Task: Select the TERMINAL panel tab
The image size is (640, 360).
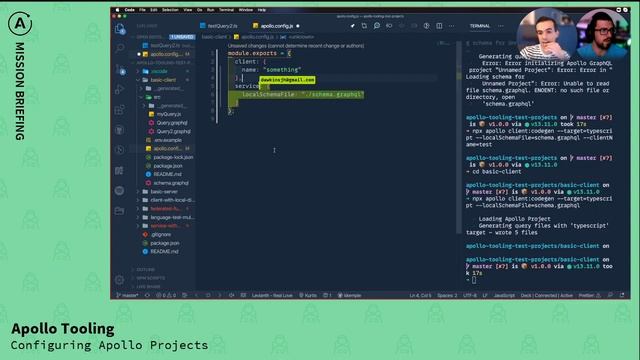Action: 480,26
